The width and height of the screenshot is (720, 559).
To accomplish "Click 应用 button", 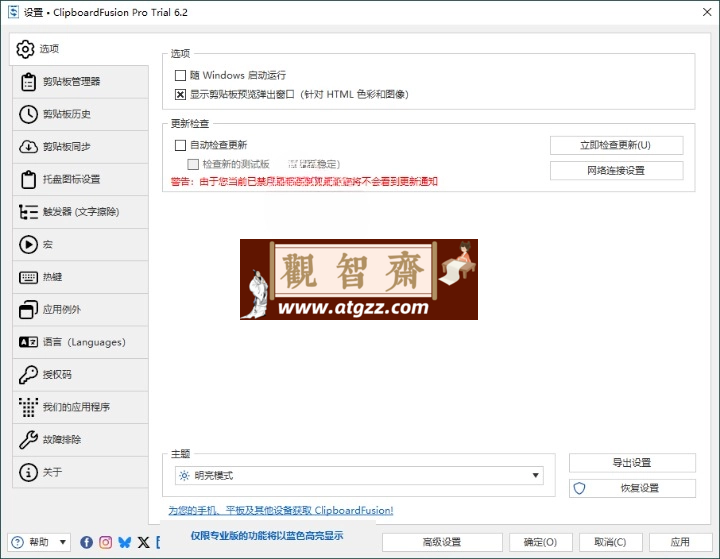I will [x=681, y=542].
